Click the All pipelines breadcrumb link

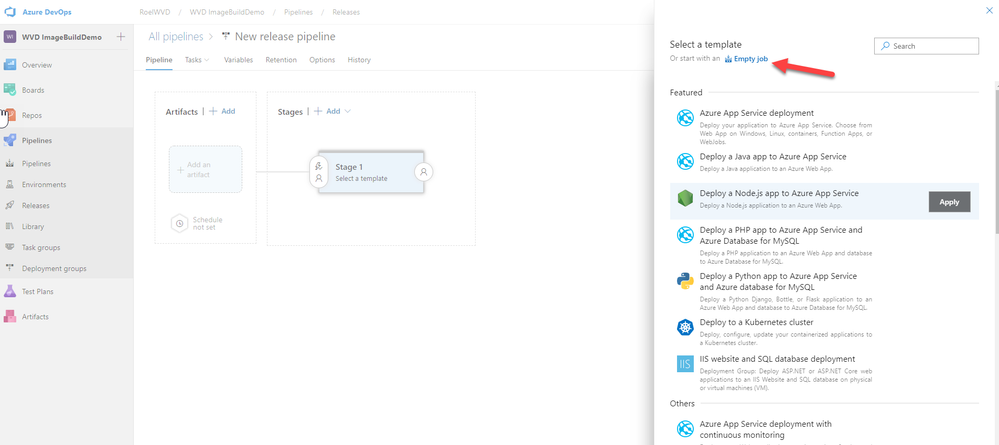click(176, 37)
